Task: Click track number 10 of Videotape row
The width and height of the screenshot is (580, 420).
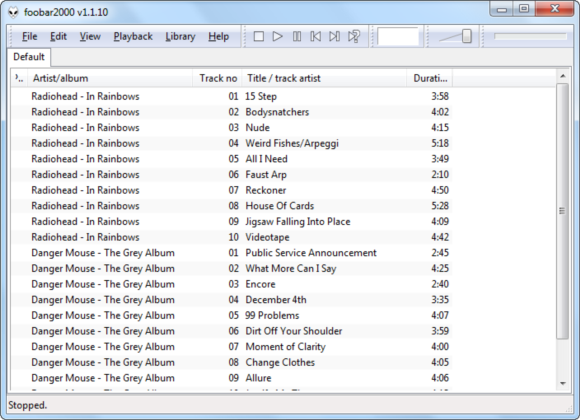Action: pos(233,237)
